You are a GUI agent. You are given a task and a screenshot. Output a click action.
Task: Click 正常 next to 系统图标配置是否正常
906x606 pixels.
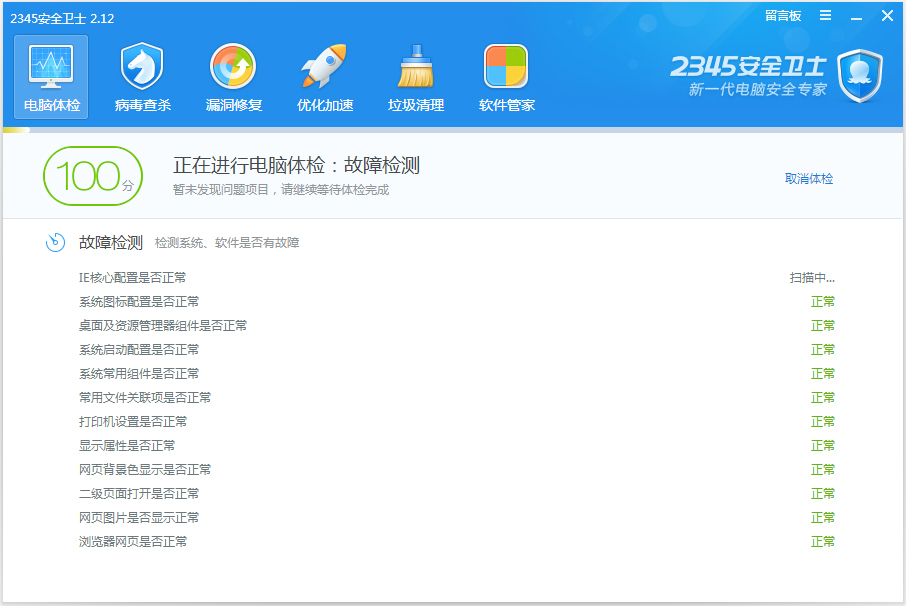pyautogui.click(x=822, y=301)
